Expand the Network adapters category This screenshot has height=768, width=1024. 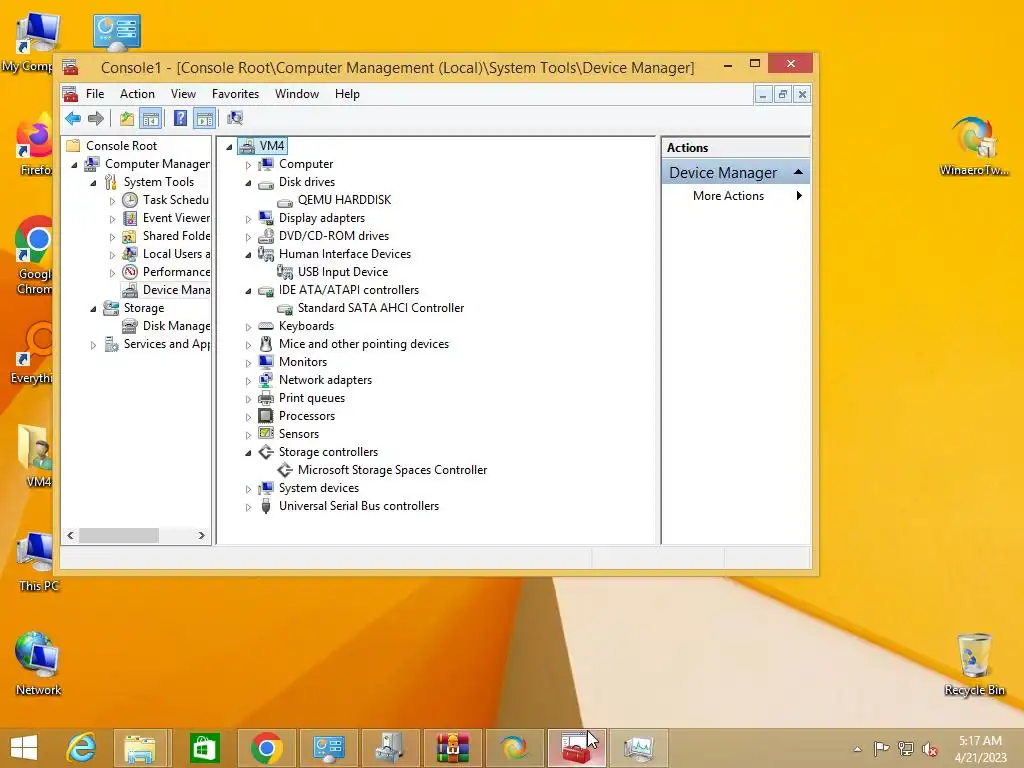tap(248, 381)
